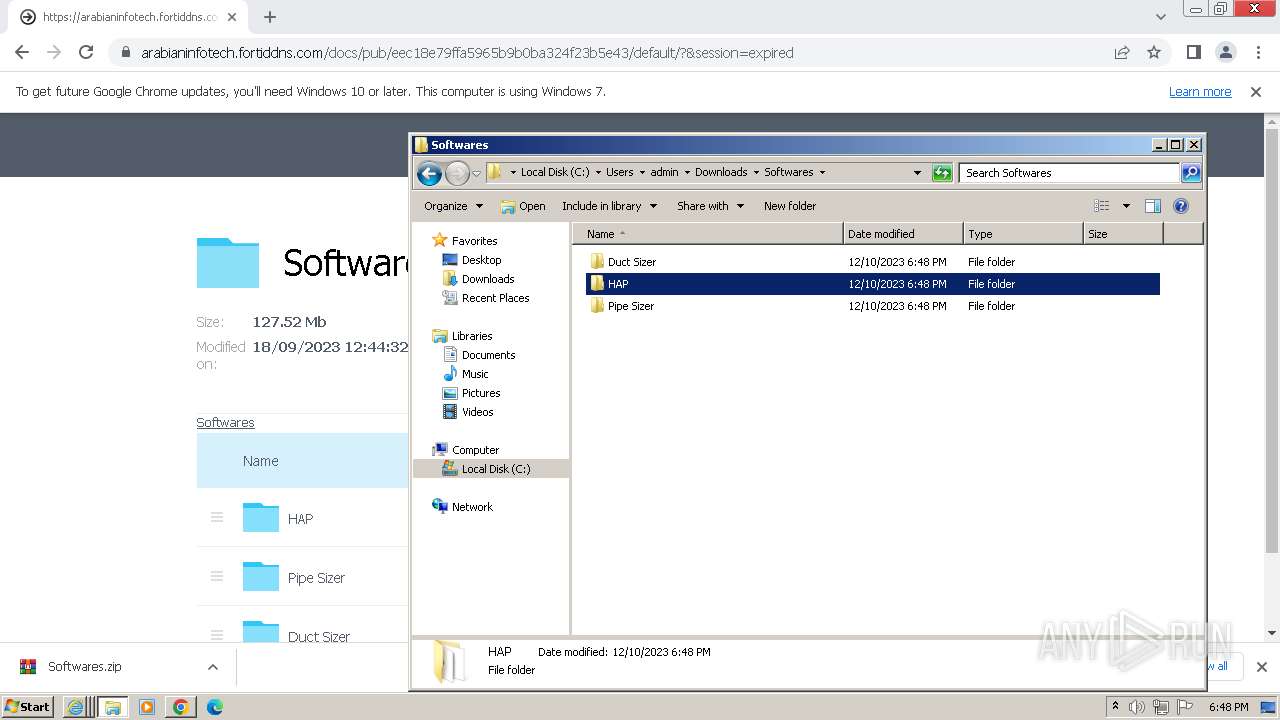This screenshot has height=720, width=1280.
Task: Create a New folder
Action: coord(790,206)
